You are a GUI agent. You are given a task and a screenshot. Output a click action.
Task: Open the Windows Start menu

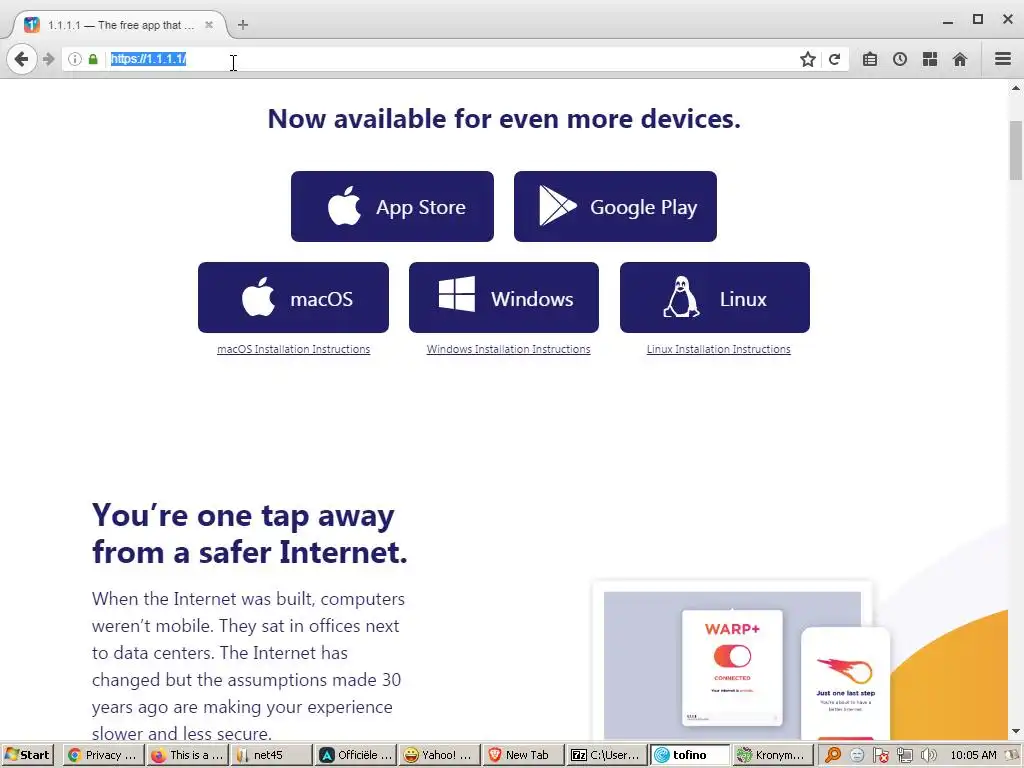[27, 755]
